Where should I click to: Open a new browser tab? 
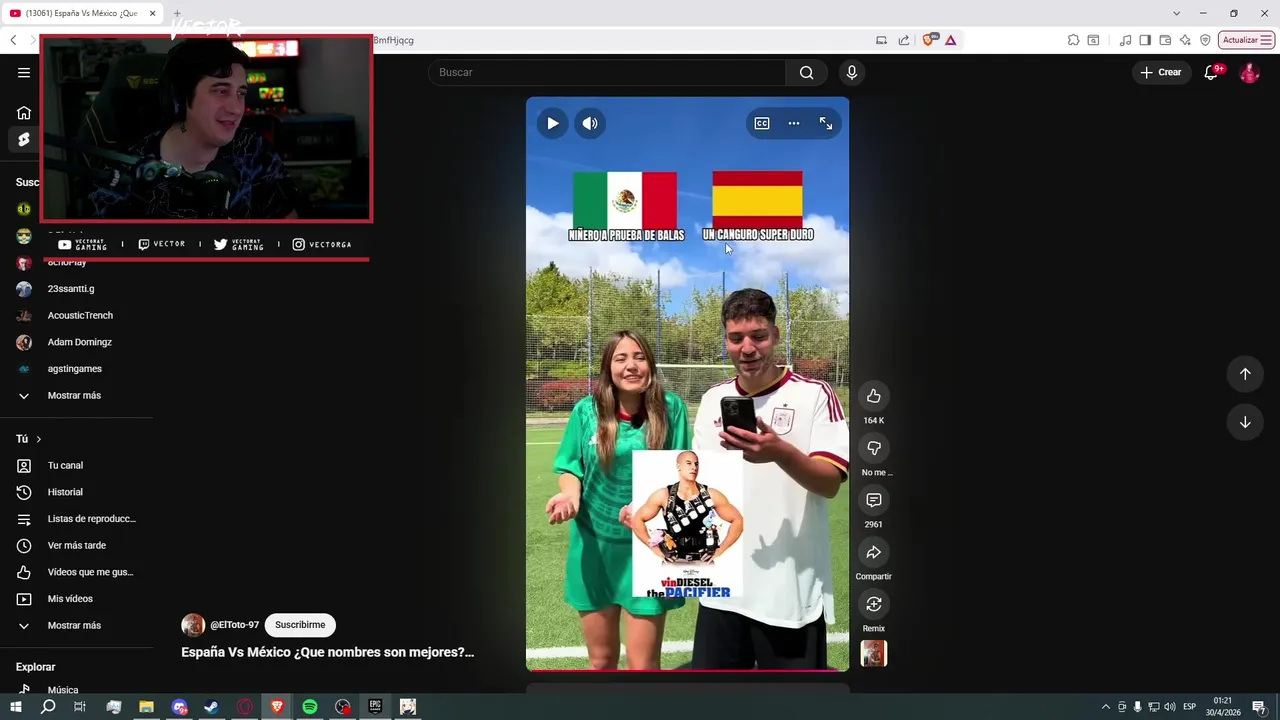coord(177,13)
